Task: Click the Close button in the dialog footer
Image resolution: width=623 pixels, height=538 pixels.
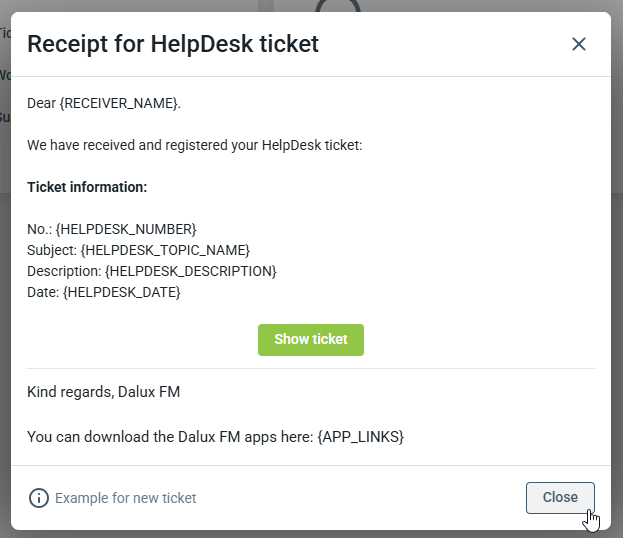Action: [560, 497]
